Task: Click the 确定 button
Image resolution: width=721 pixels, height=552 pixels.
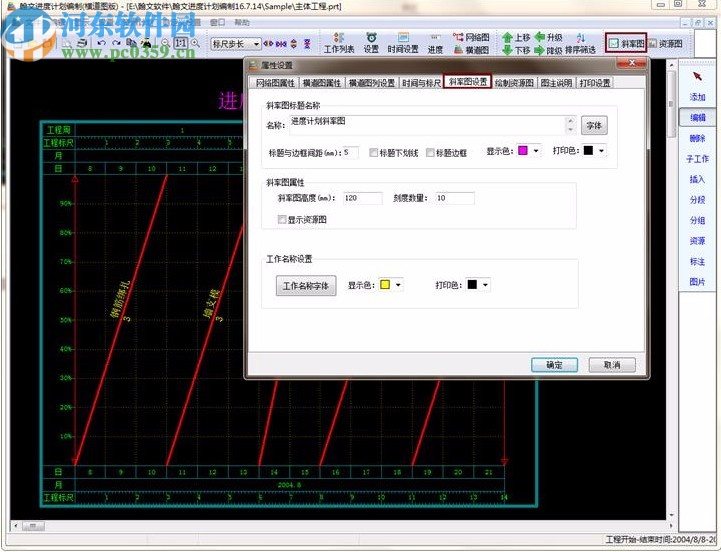Action: 554,365
